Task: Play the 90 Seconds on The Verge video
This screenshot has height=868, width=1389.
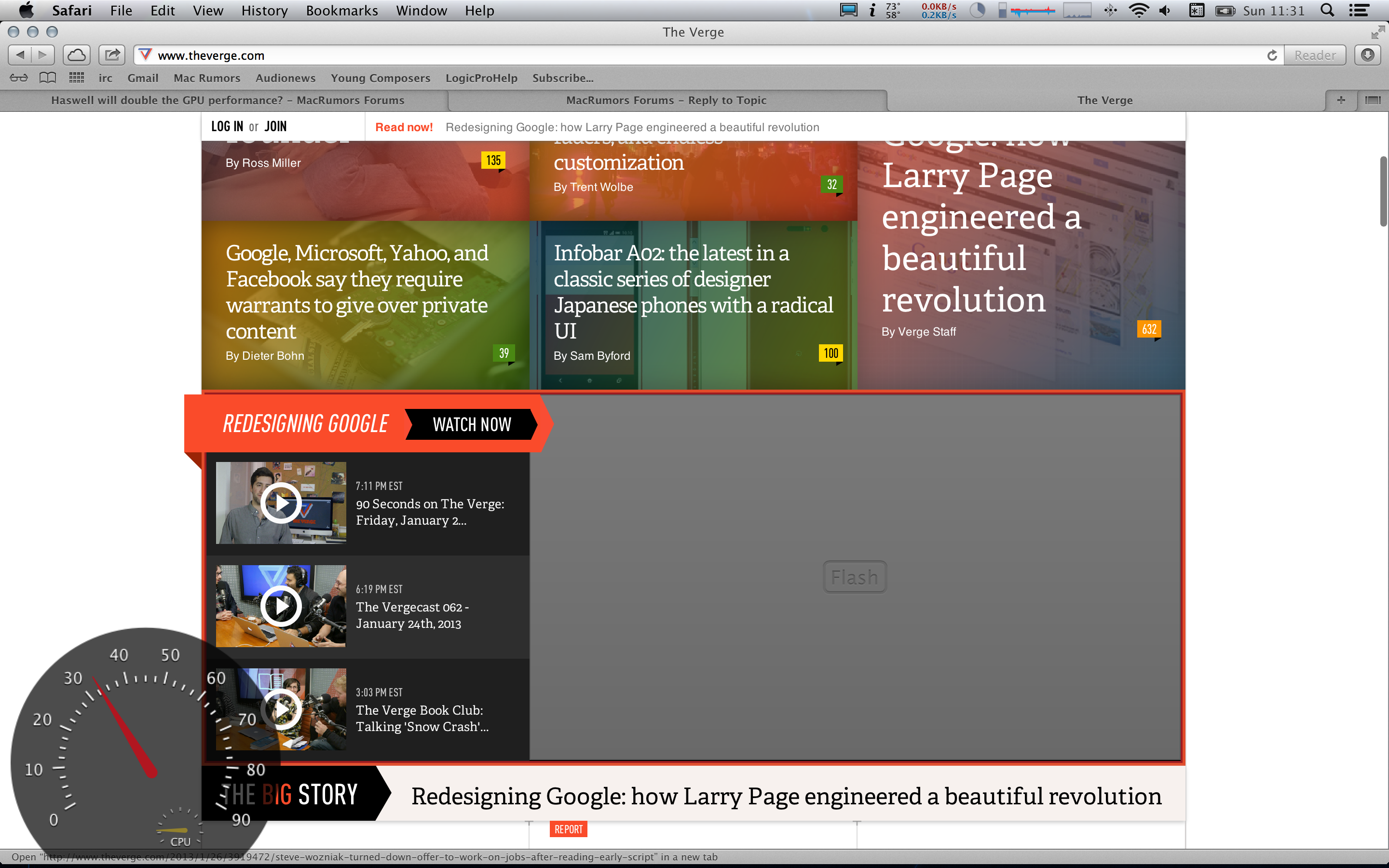Action: tap(281, 503)
